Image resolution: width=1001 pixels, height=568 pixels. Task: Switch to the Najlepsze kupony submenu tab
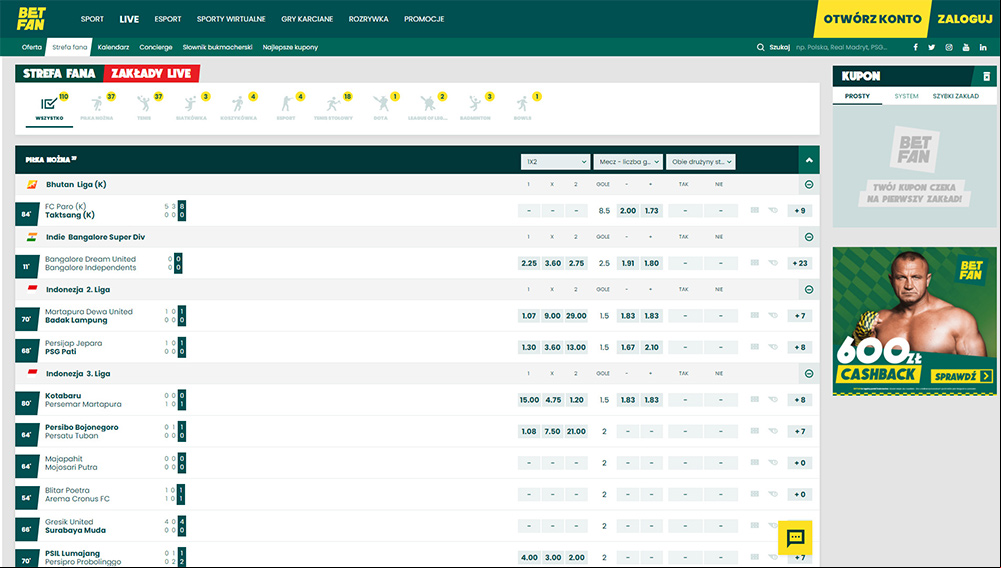click(290, 47)
